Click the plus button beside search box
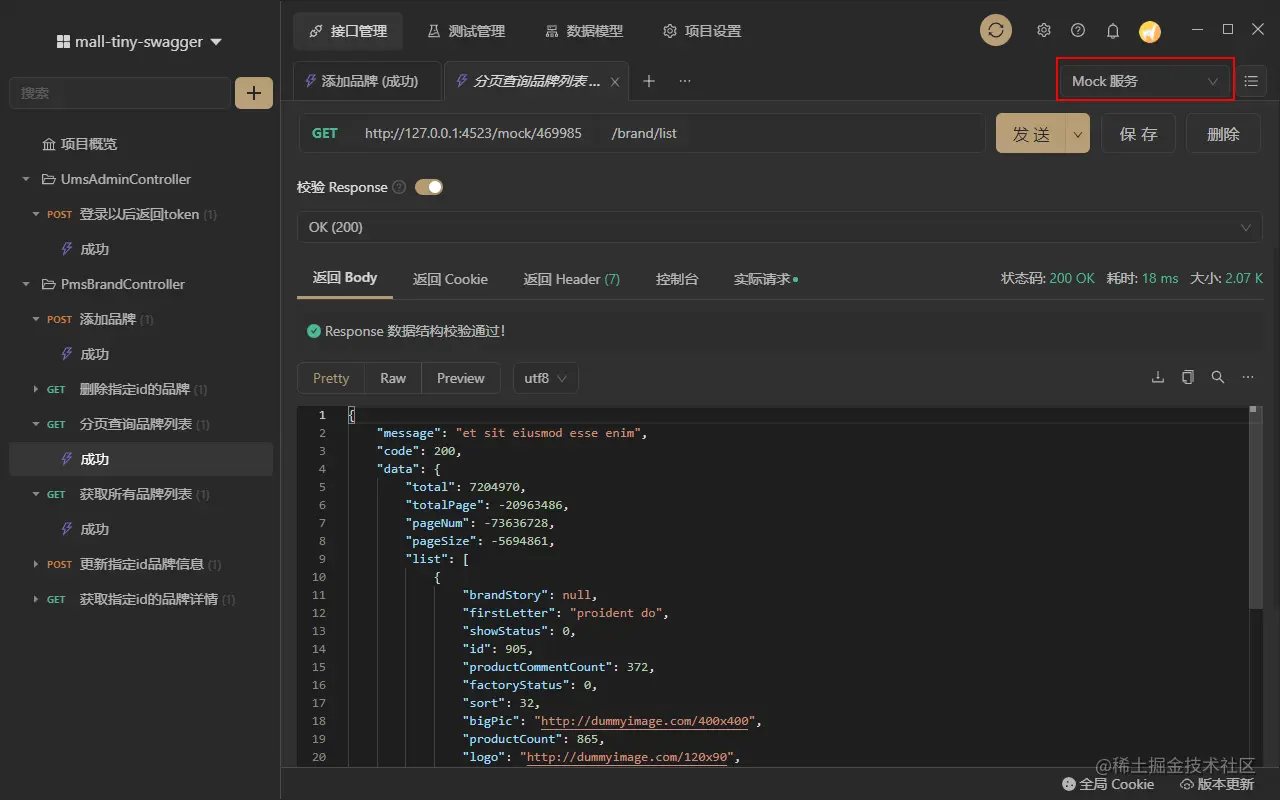Screen dimensions: 1280x800 [254, 93]
